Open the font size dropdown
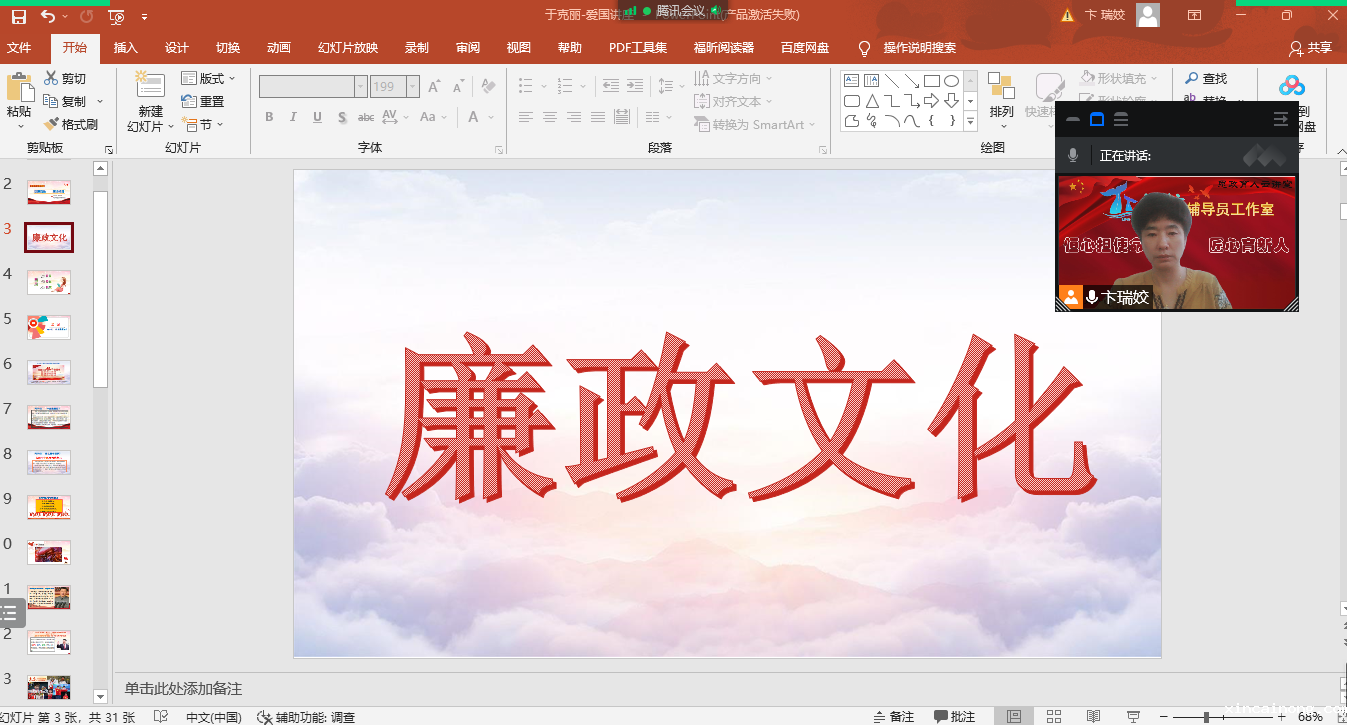 [x=413, y=87]
